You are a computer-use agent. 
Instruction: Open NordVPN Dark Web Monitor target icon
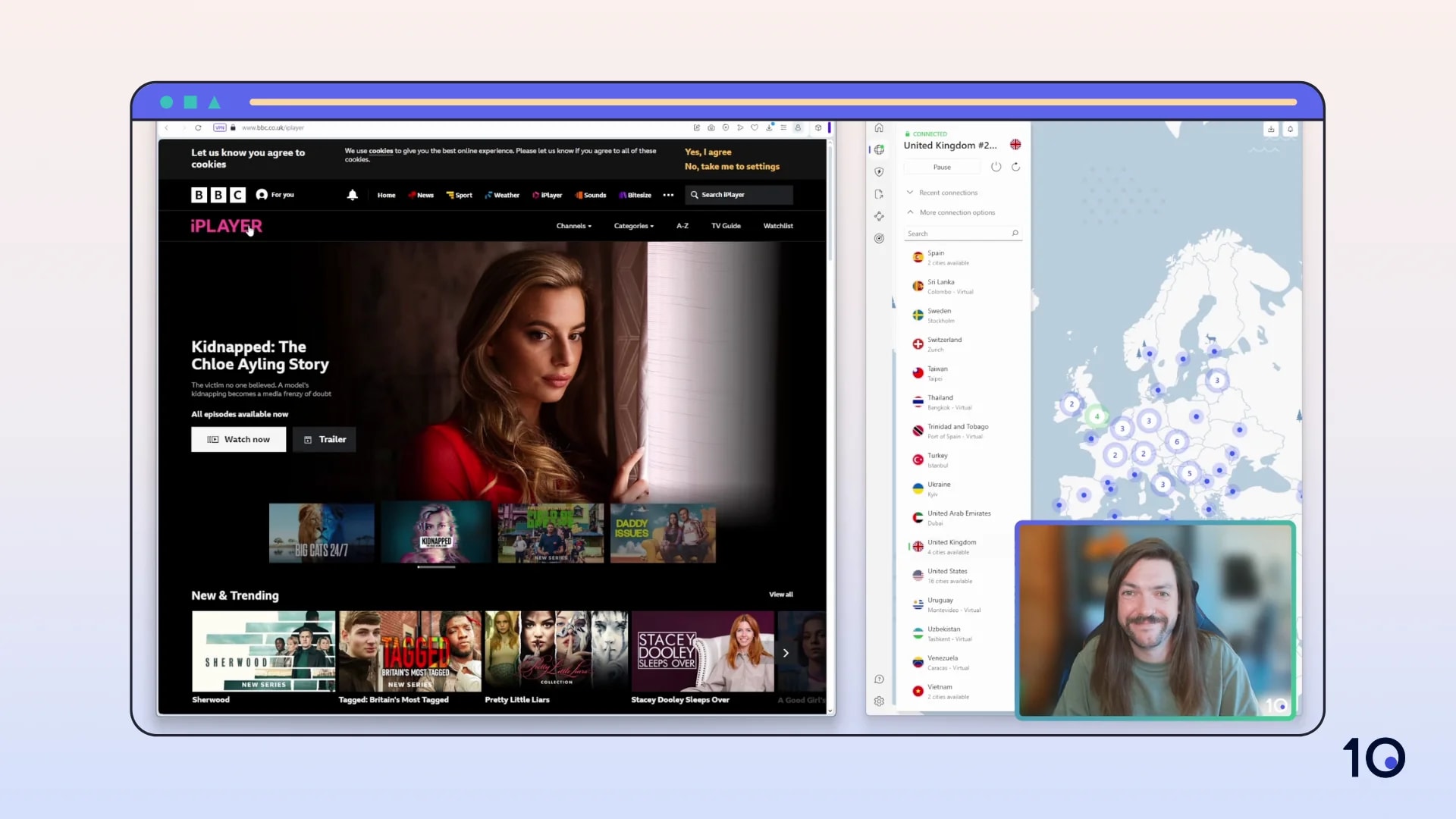coord(879,238)
